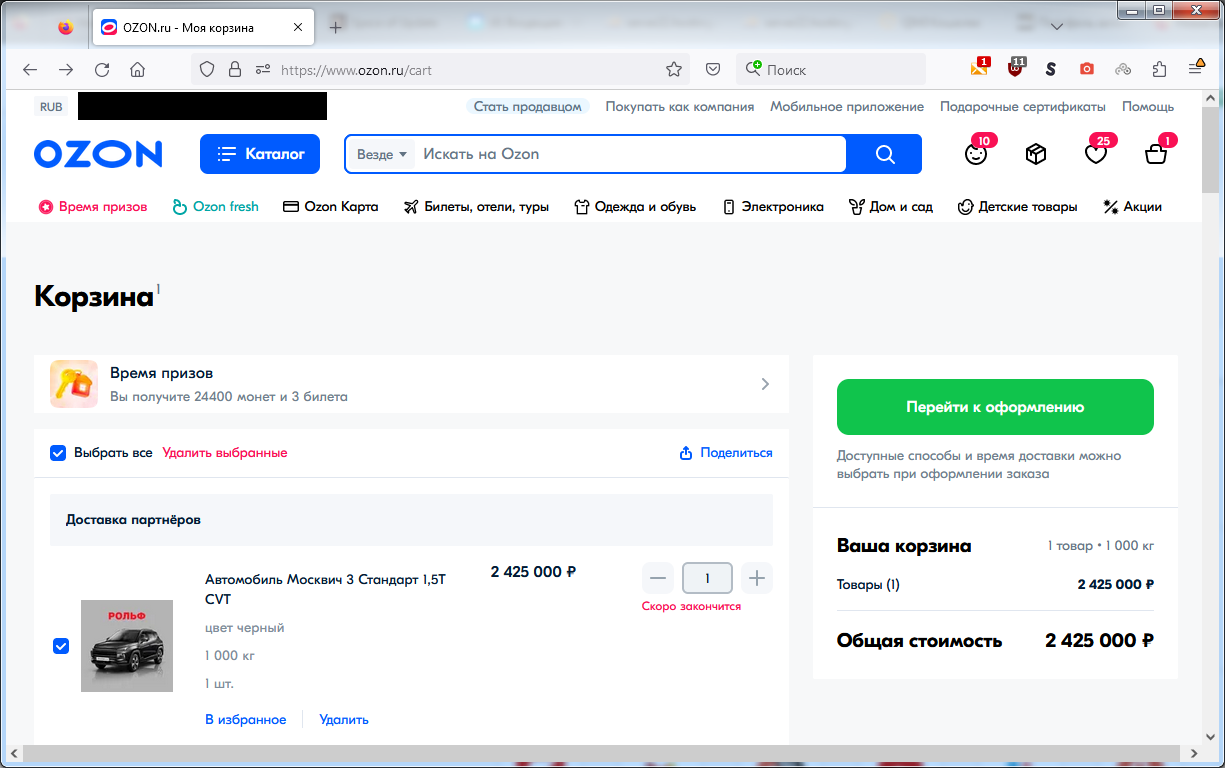Click the Firefox browser back arrow

pyautogui.click(x=30, y=70)
